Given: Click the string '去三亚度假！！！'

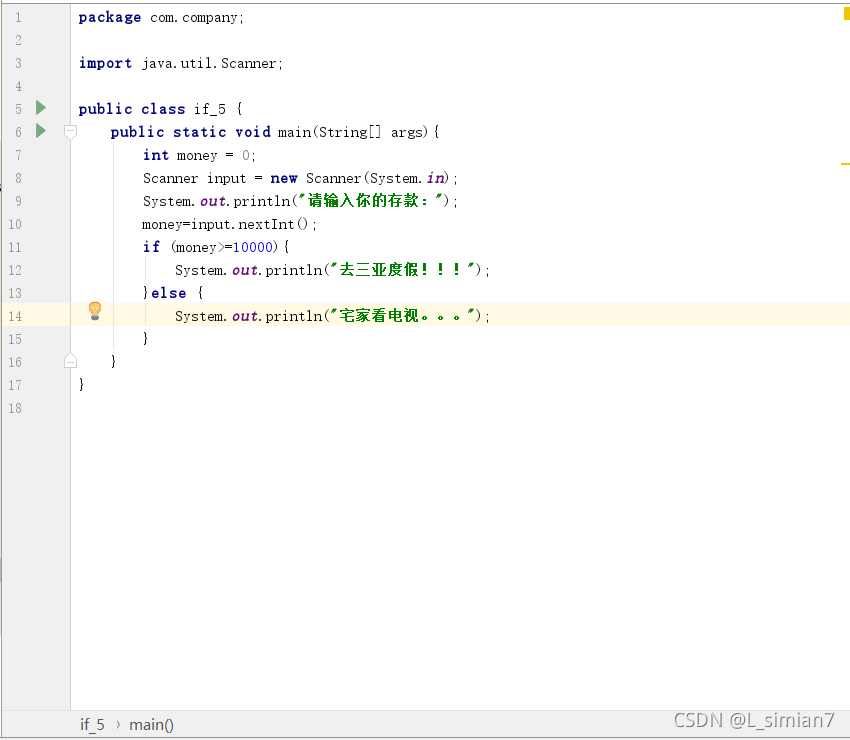Looking at the screenshot, I should 403,270.
